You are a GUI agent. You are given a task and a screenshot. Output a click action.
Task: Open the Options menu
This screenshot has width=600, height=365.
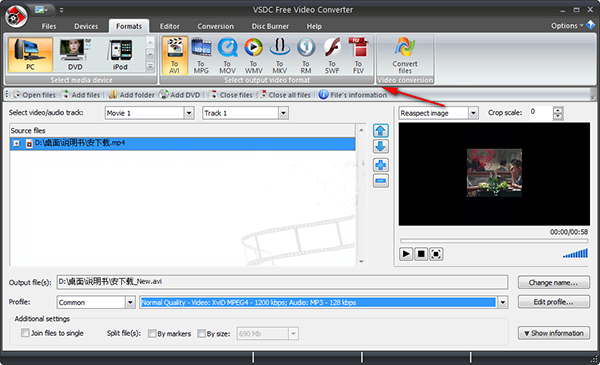(567, 26)
